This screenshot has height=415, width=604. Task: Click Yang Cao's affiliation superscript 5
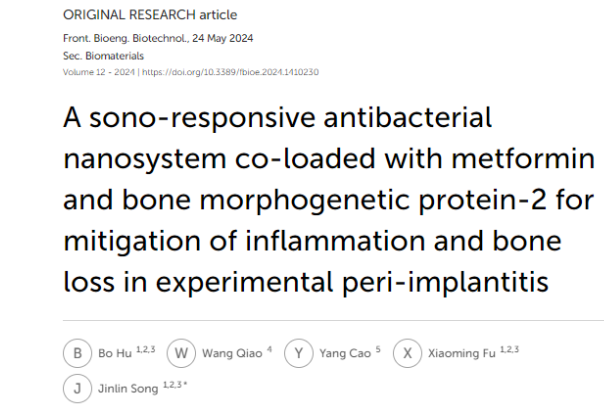(378, 349)
